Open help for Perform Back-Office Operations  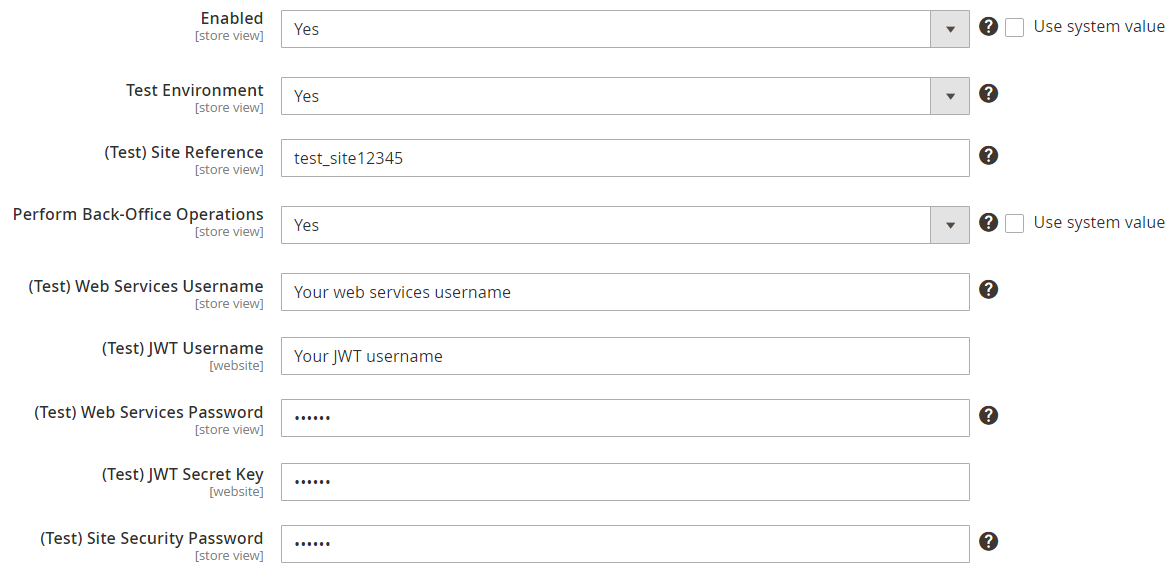pyautogui.click(x=988, y=223)
